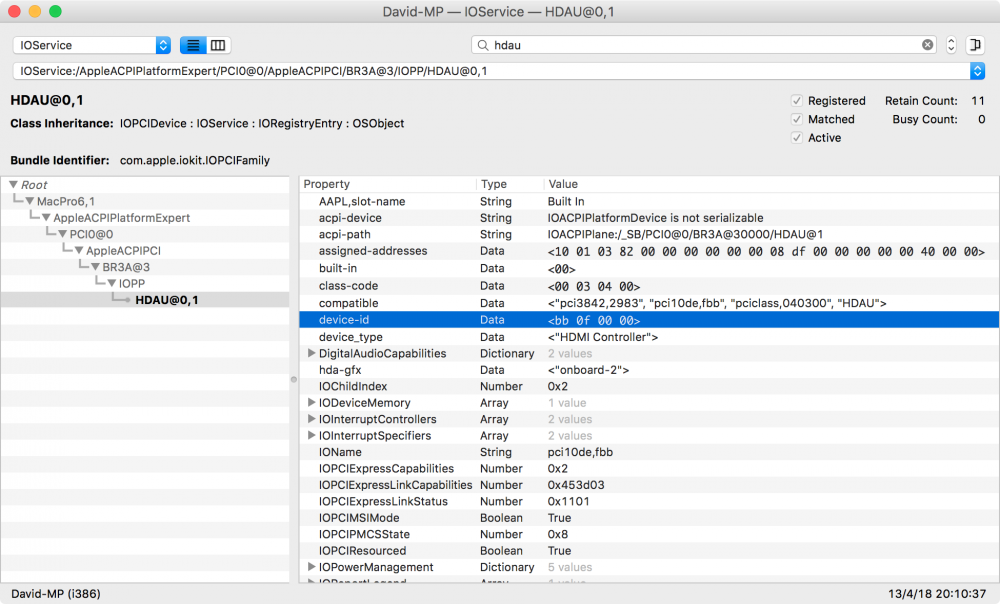The image size is (1000, 604).
Task: Expand the IOInterruptSpecifiers array
Action: click(x=311, y=435)
